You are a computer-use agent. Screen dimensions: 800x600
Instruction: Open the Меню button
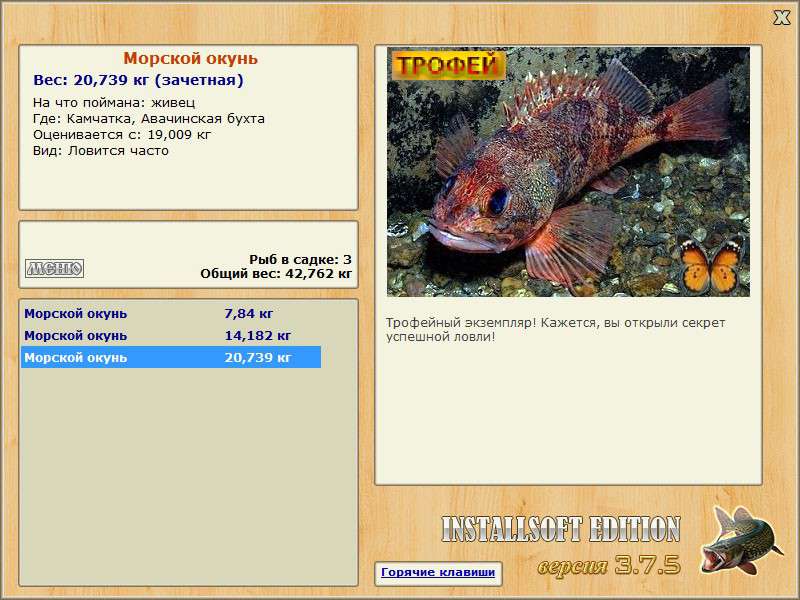[55, 268]
